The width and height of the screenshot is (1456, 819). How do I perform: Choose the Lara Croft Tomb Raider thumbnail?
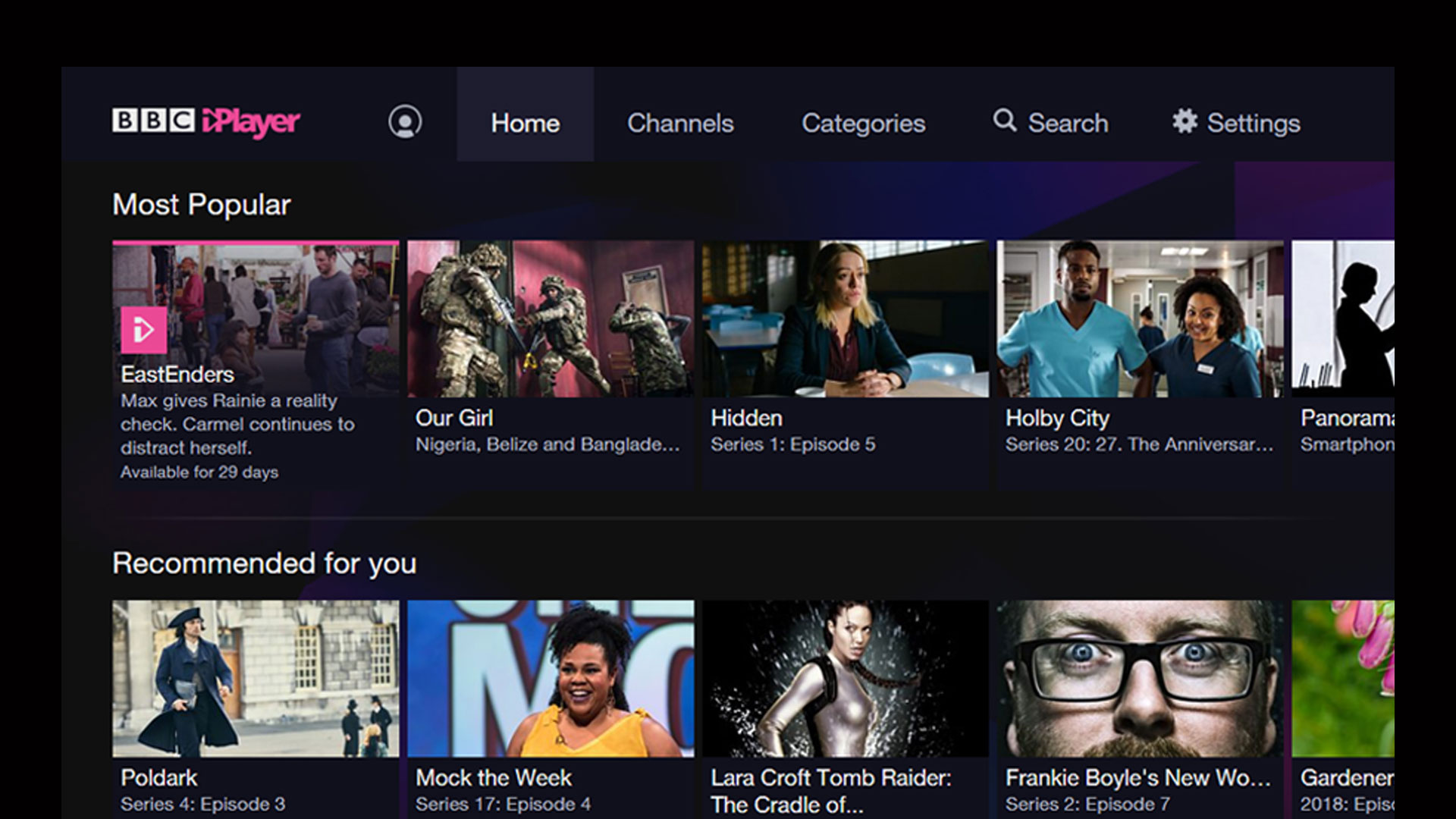[x=845, y=679]
